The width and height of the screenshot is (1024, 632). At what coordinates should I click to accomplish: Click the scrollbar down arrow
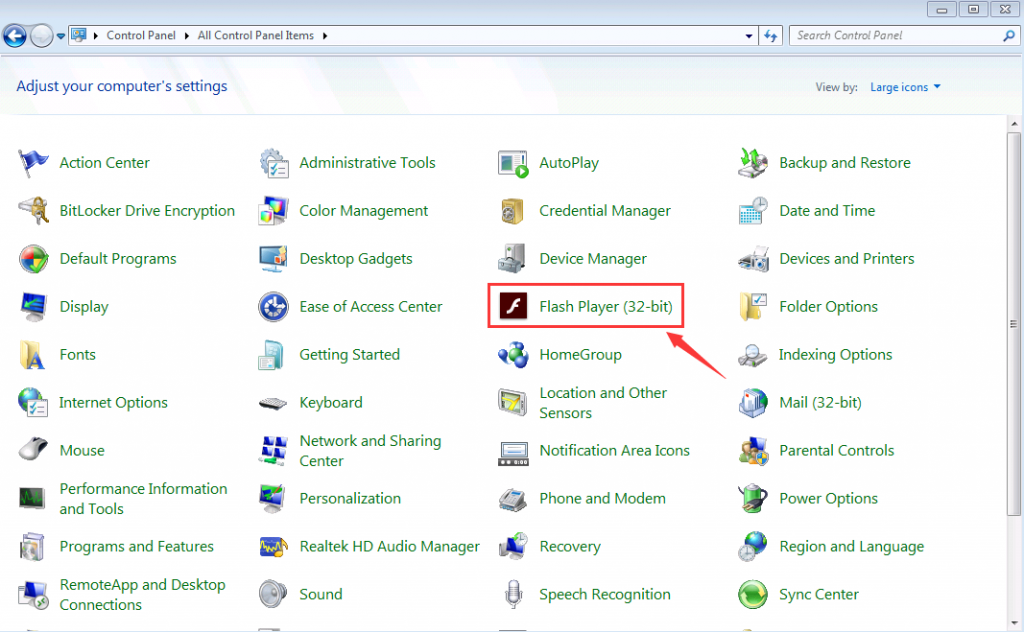[1014, 623]
